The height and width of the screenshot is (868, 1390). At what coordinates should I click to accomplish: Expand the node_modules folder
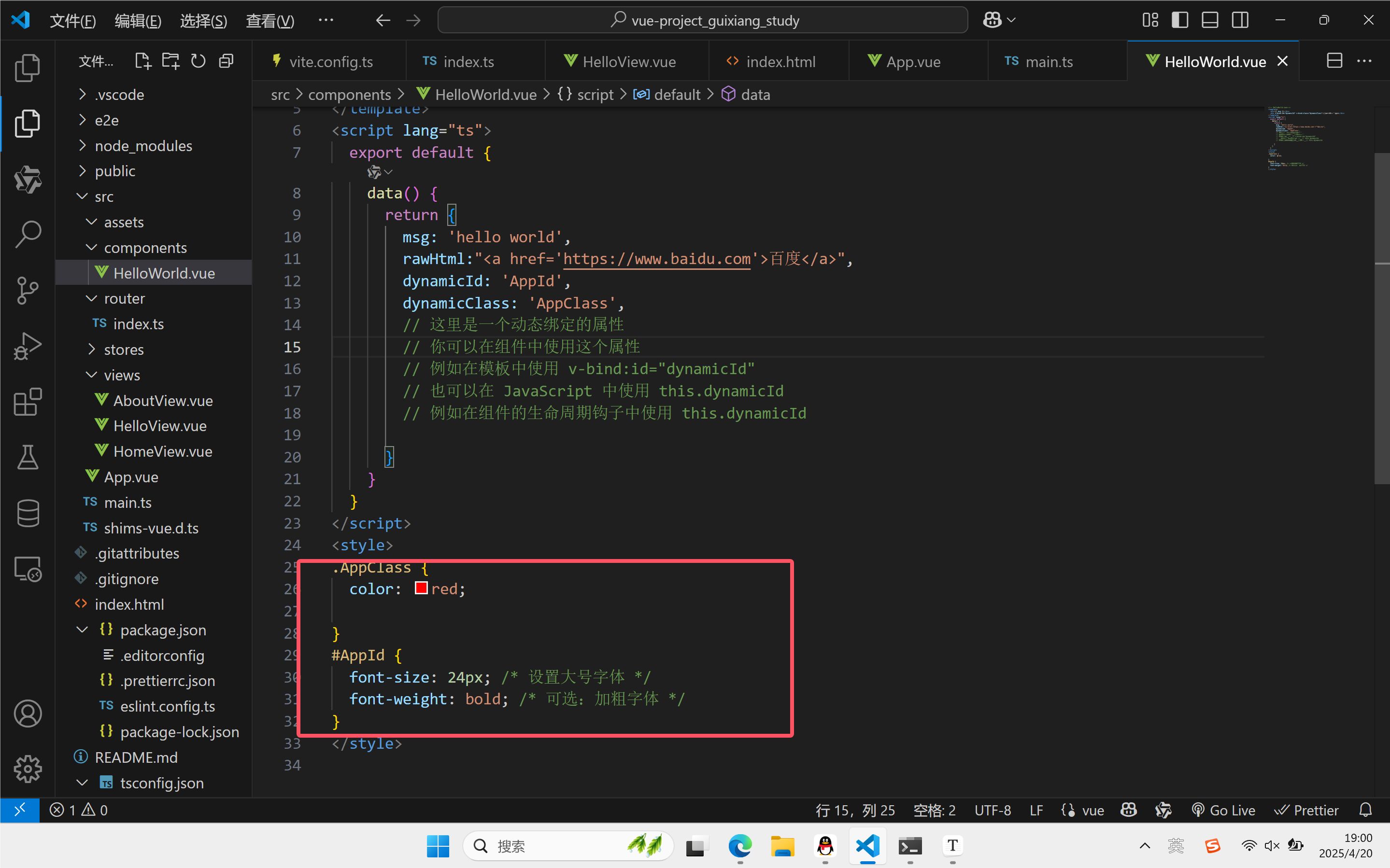click(143, 146)
